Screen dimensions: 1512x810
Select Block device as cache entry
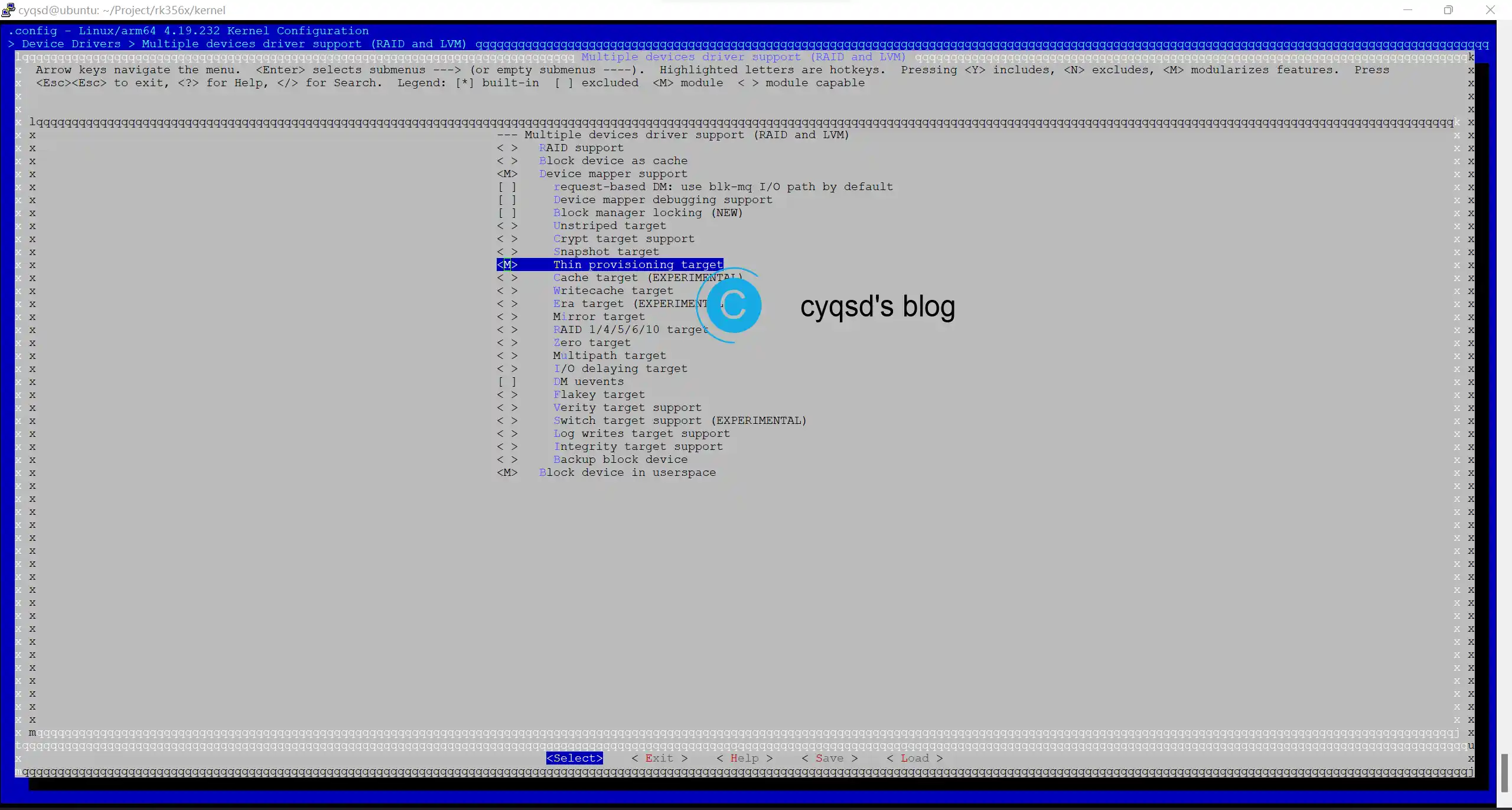pos(592,161)
